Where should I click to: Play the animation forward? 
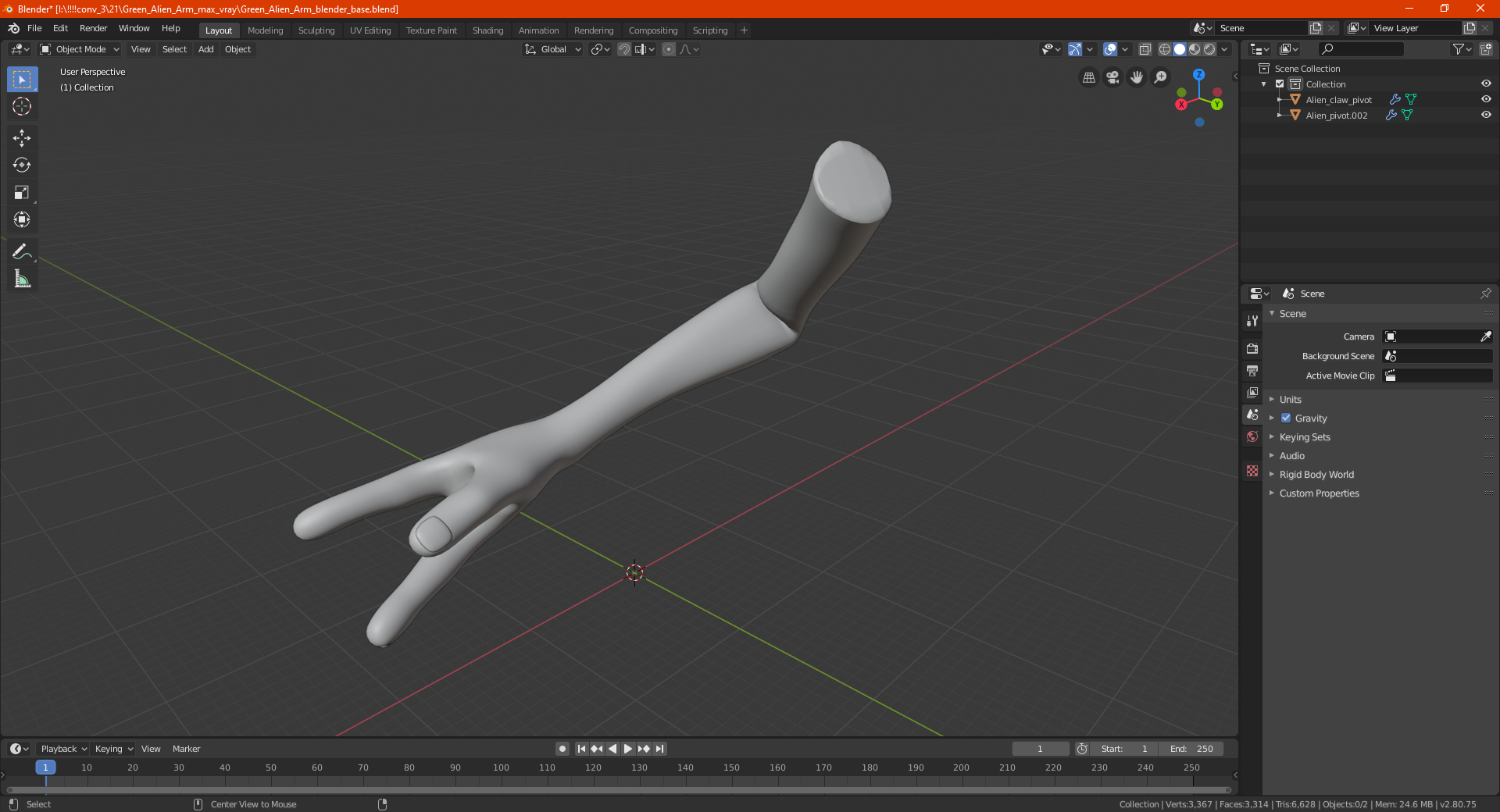coord(627,749)
